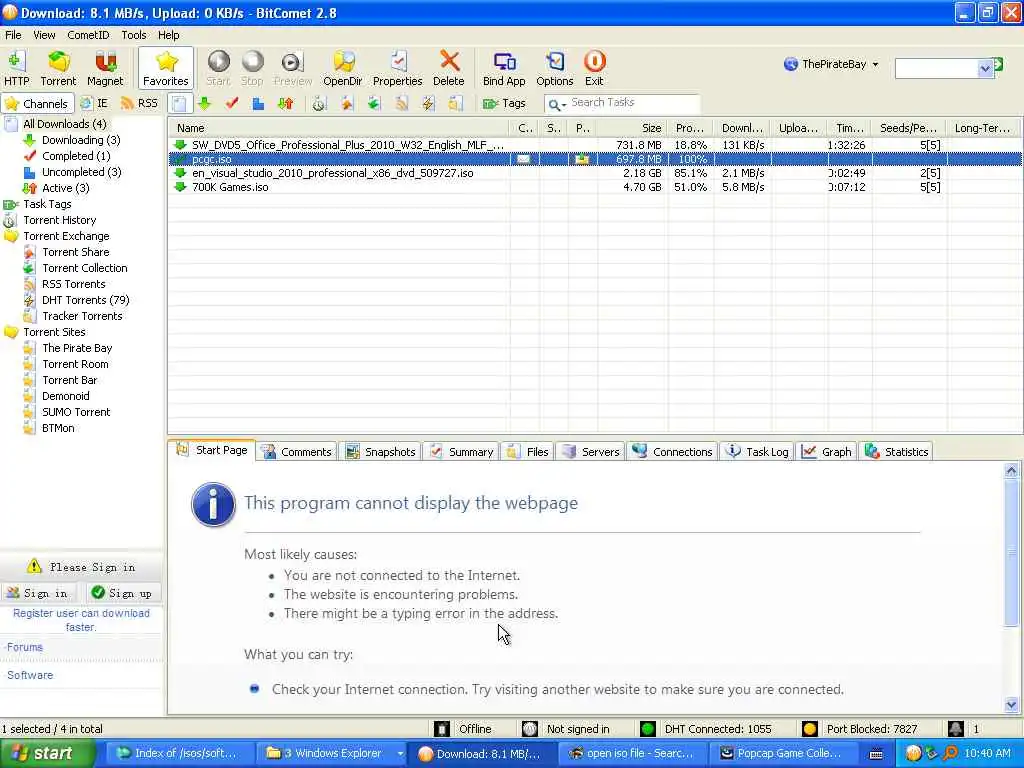Click the Preview toolbar icon
The width and height of the screenshot is (1024, 768).
coord(292,68)
